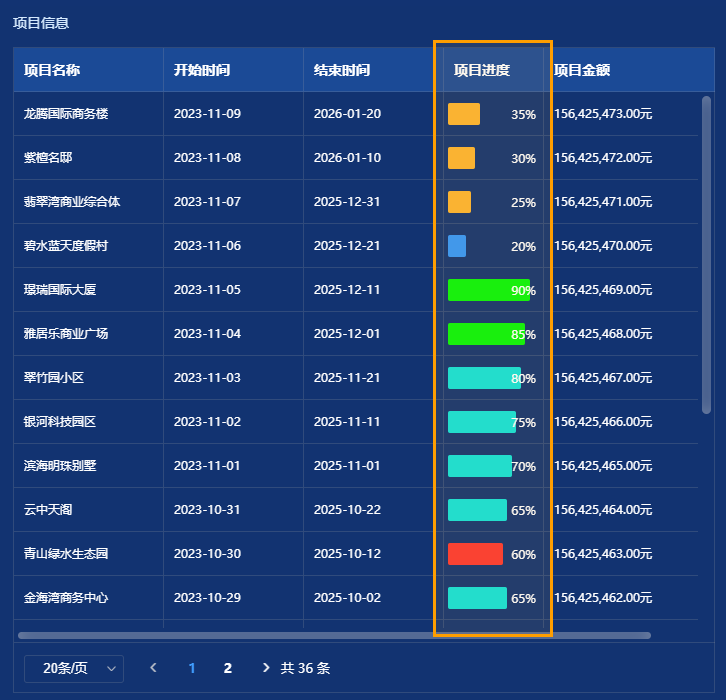Open the 20条/页 page size dropdown
Viewport: 726px width, 700px height.
pos(73,668)
